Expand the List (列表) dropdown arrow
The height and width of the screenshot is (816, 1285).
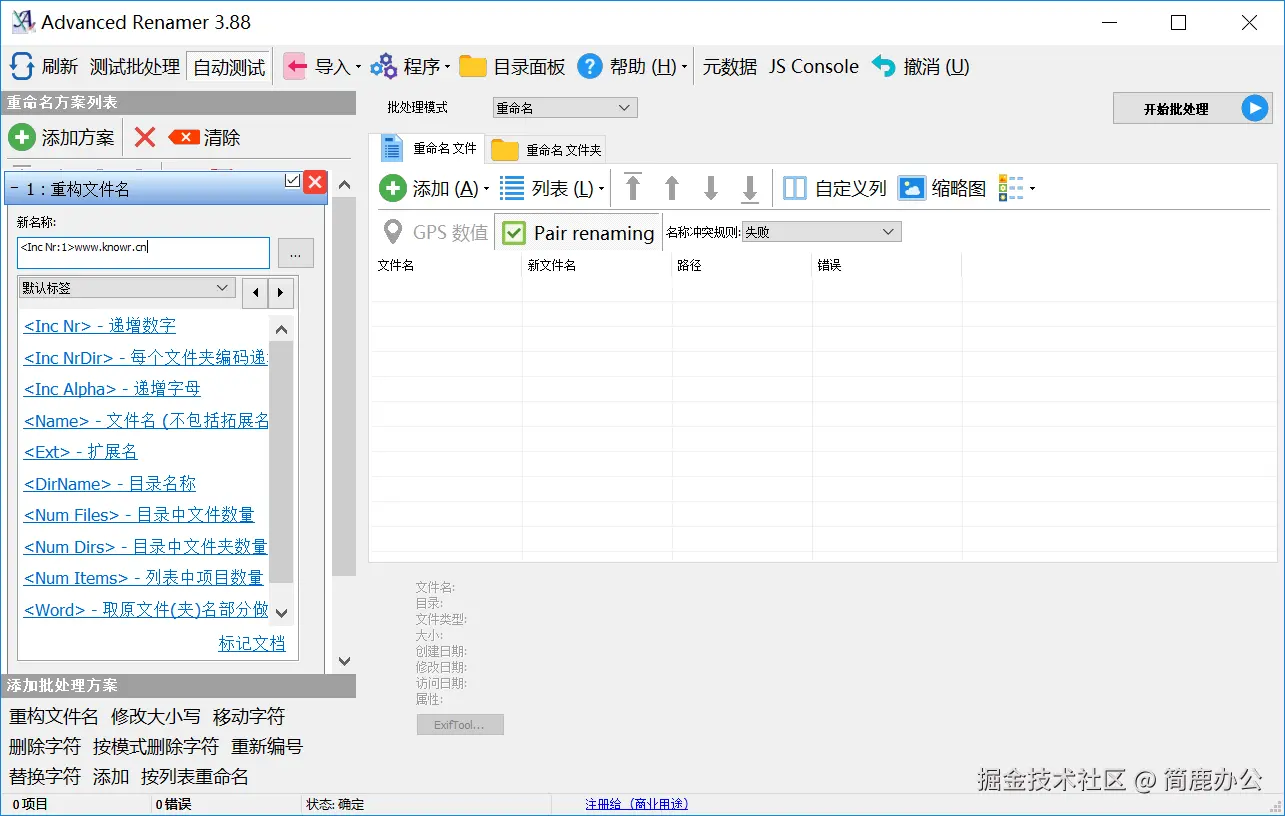(x=603, y=189)
